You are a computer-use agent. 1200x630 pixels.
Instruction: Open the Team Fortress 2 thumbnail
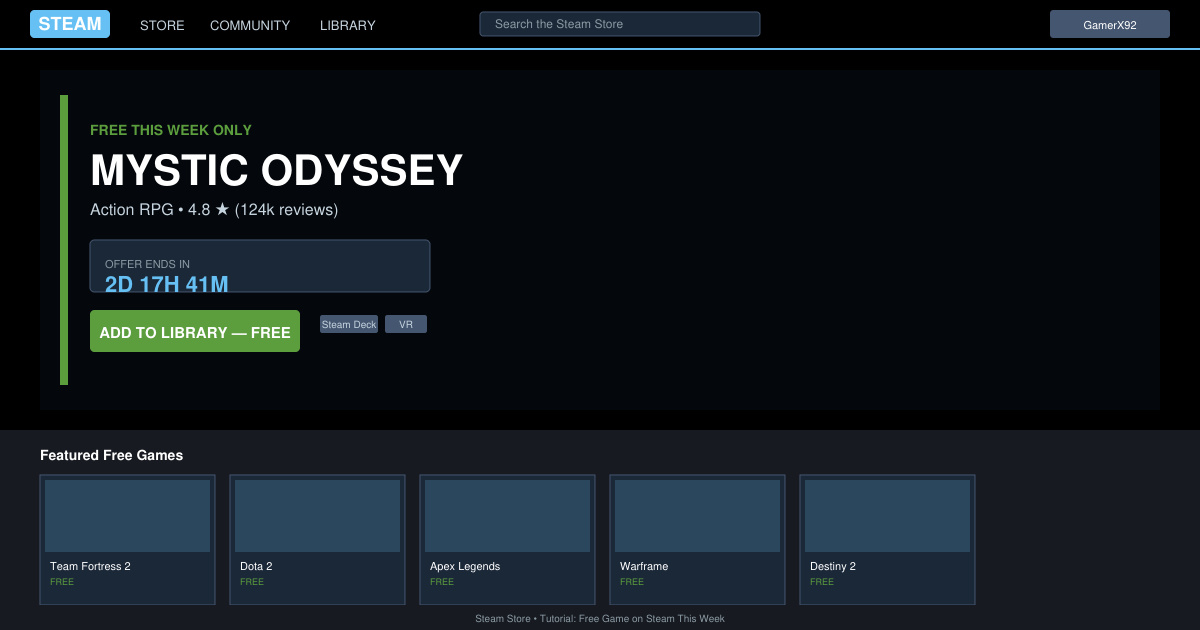127,516
